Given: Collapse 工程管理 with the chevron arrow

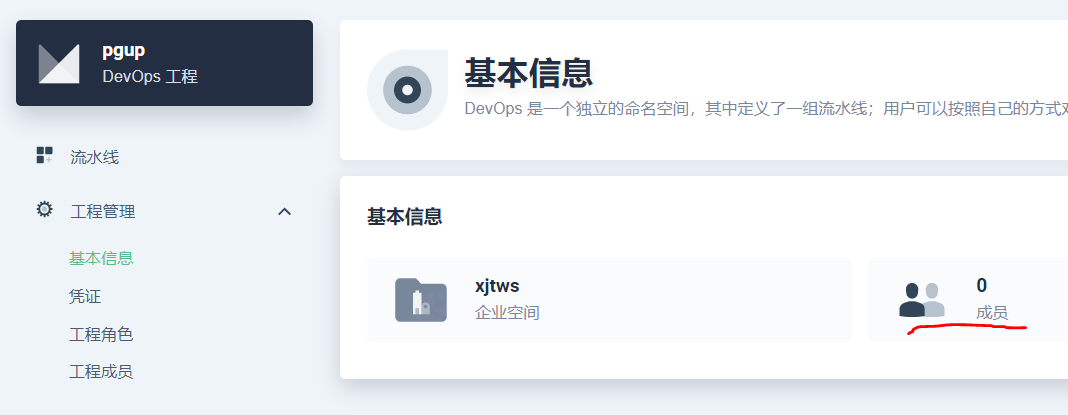Looking at the screenshot, I should point(285,211).
